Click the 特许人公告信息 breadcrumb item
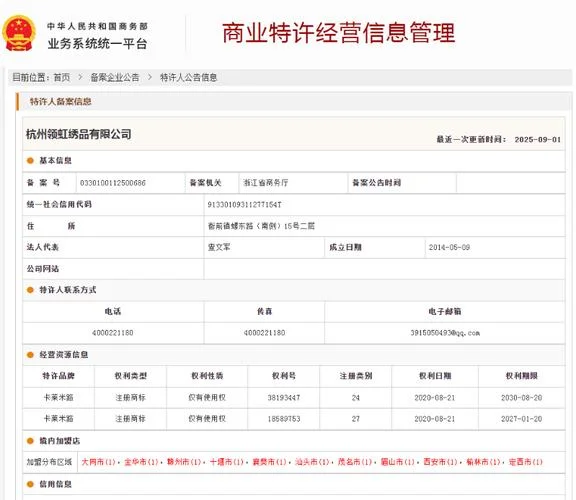The height and width of the screenshot is (500, 576). pyautogui.click(x=188, y=78)
